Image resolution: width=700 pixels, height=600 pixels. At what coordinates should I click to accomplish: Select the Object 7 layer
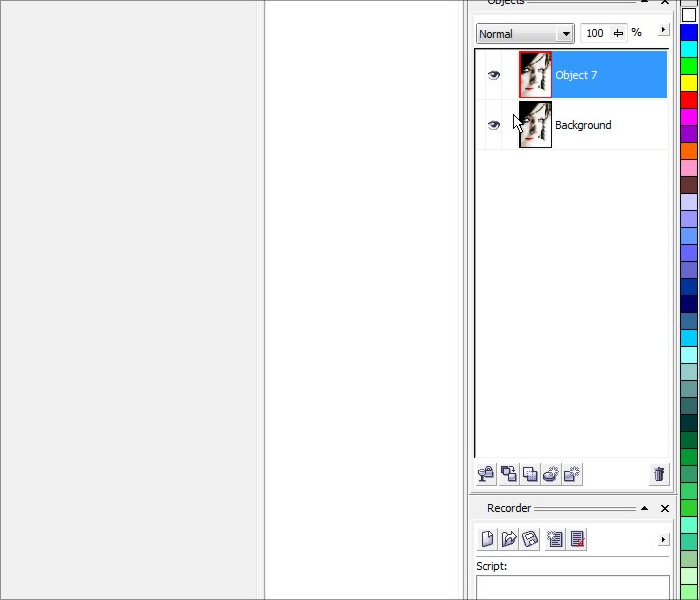click(608, 75)
